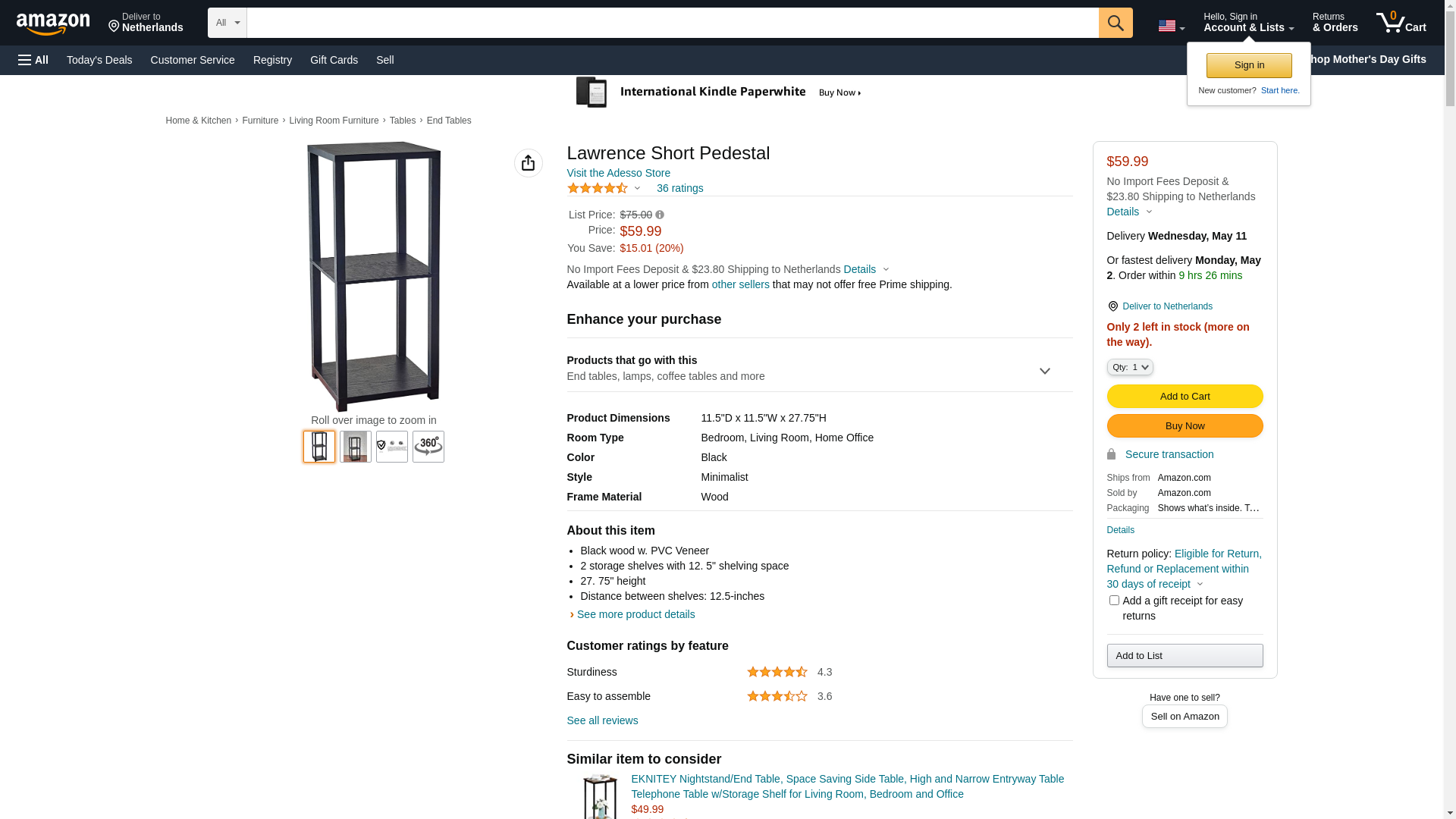Open the Visit the Adesso Store link

tap(618, 173)
